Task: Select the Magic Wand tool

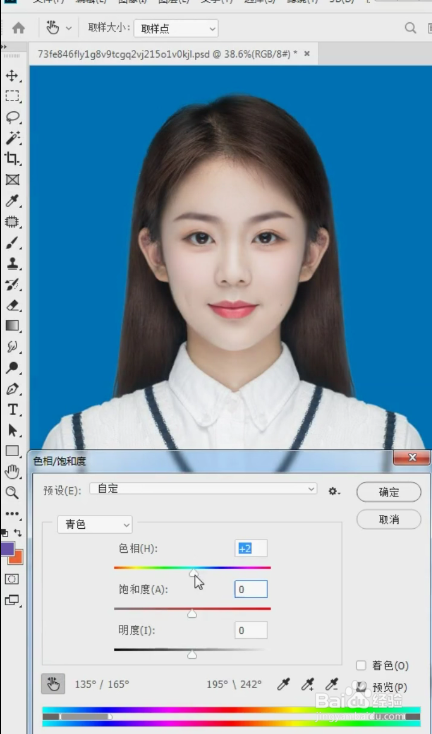Action: click(x=12, y=138)
